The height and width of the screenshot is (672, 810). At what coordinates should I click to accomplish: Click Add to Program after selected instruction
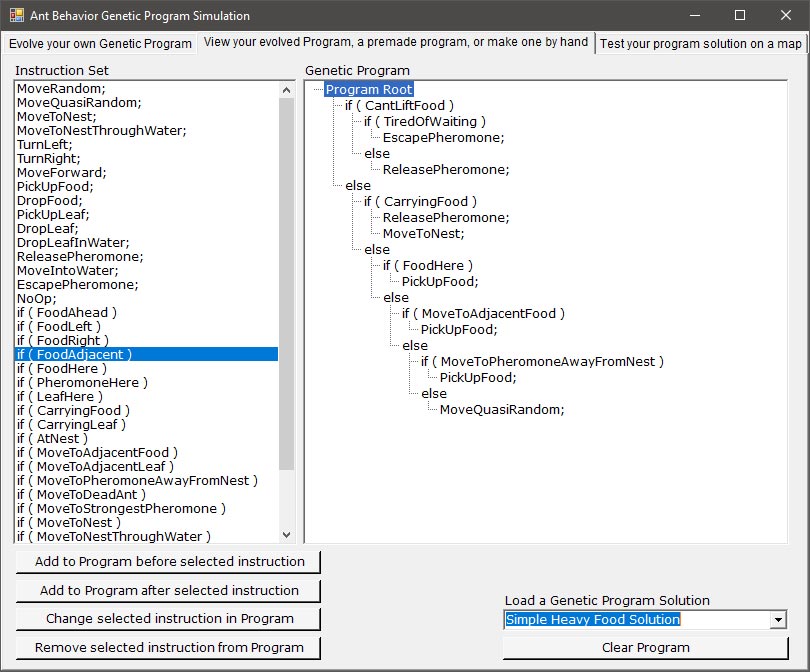click(x=168, y=590)
